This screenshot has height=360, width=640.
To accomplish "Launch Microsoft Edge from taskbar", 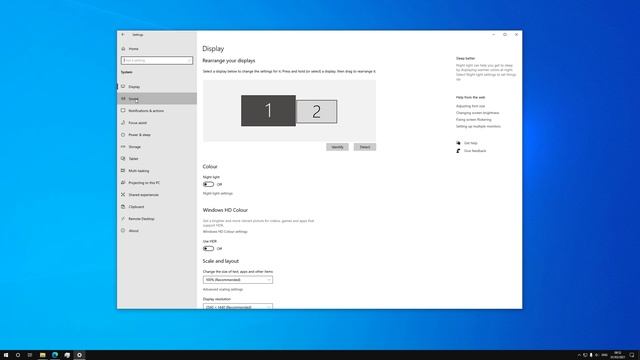I will [x=55, y=355].
